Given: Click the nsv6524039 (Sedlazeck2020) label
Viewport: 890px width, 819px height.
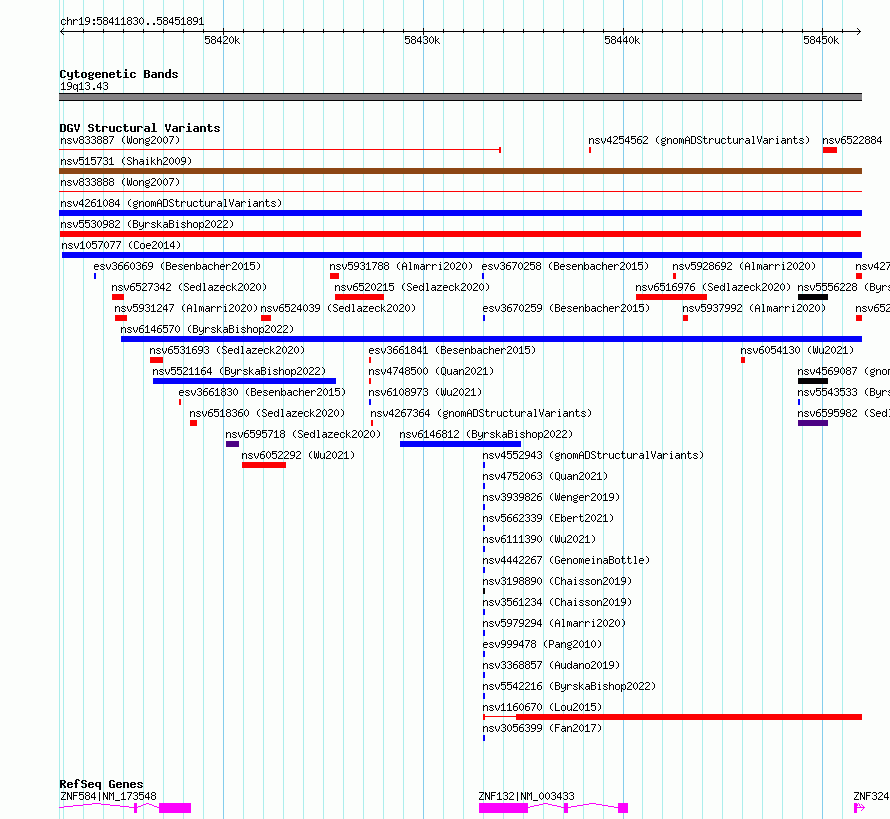Looking at the screenshot, I should point(338,308).
